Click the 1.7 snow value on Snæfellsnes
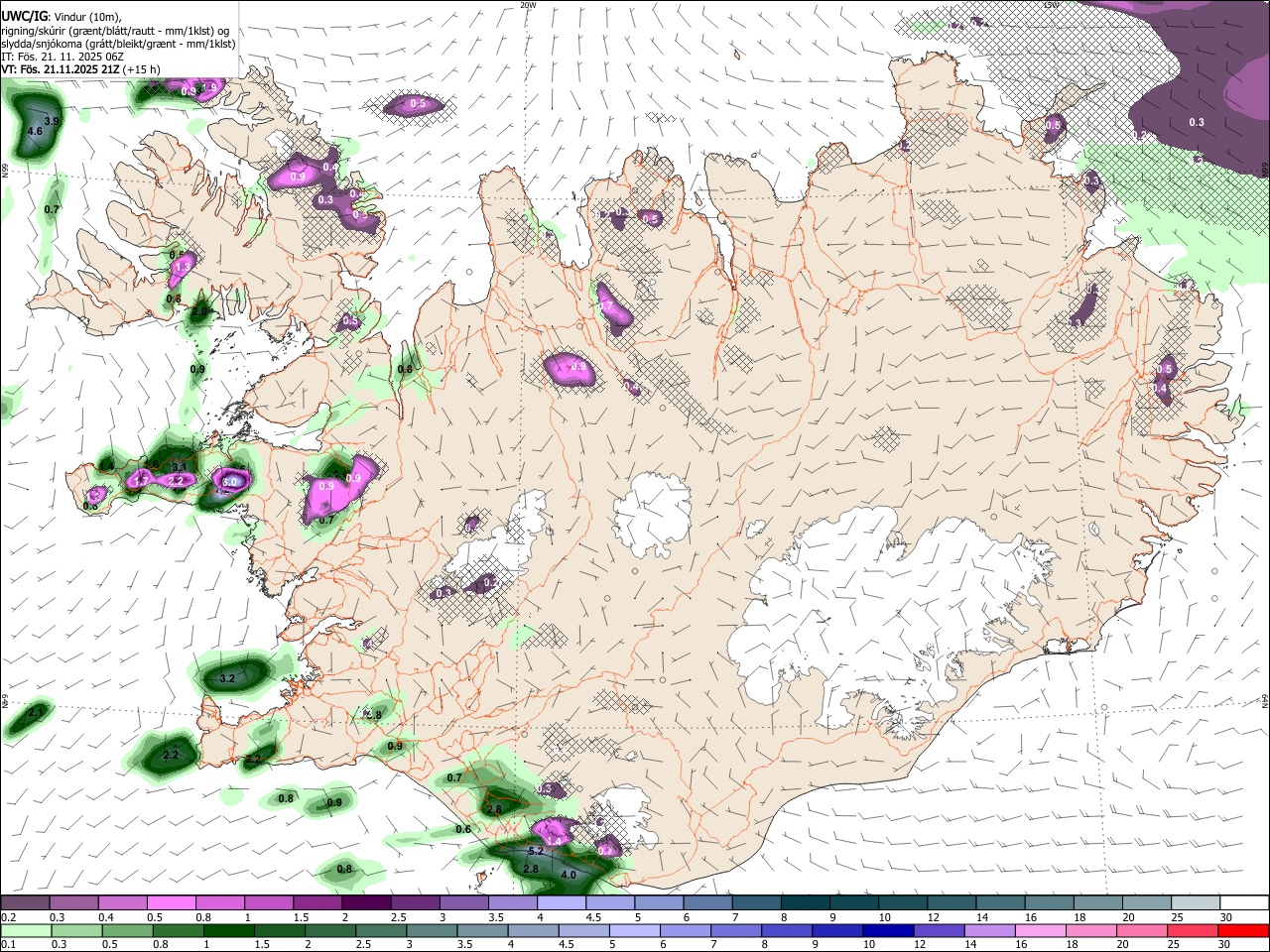 (141, 481)
